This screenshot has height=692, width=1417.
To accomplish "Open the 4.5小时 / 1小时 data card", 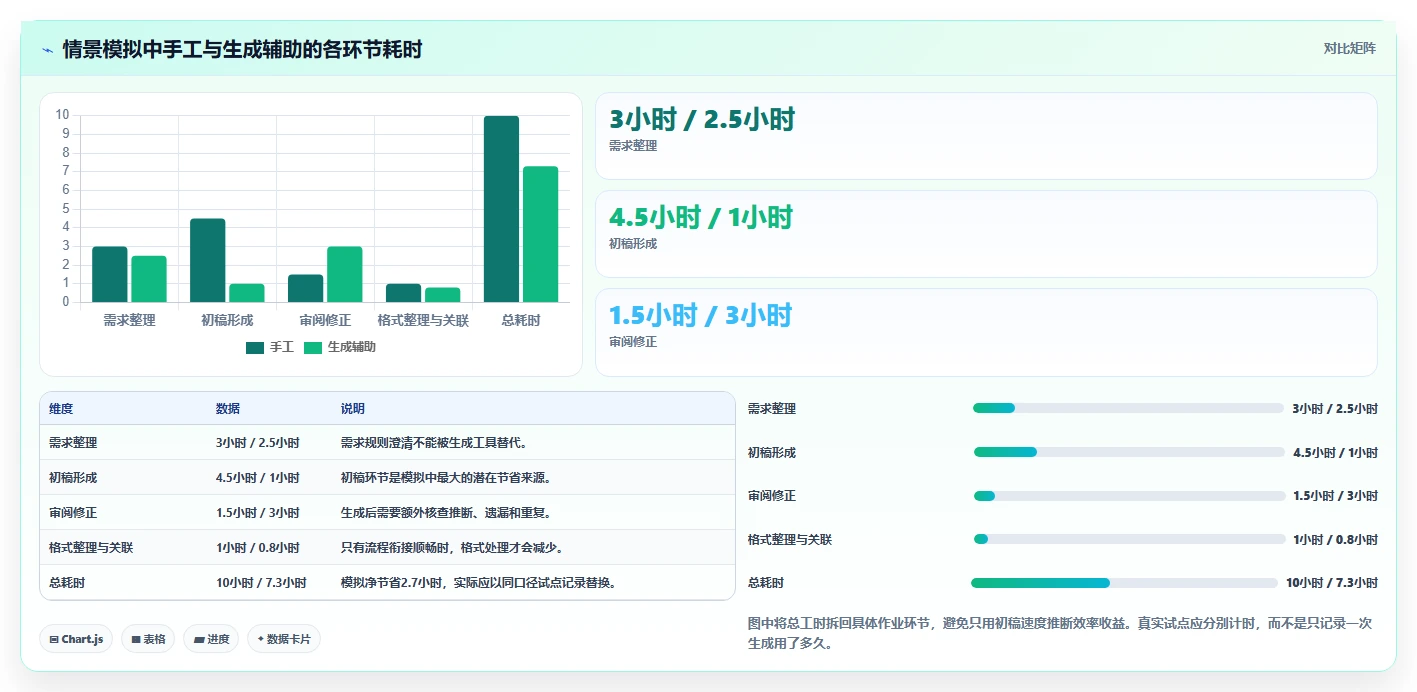I will coord(986,234).
